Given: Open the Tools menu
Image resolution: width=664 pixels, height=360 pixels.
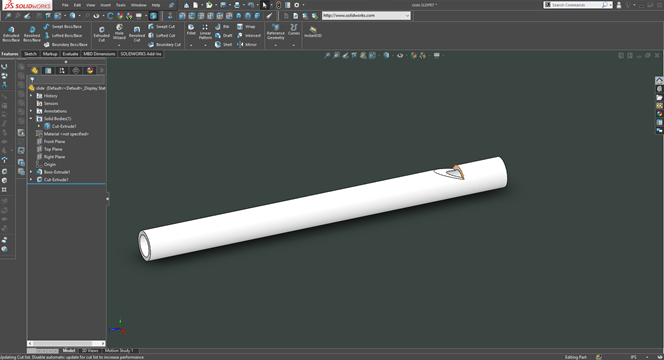Looking at the screenshot, I should tap(121, 5).
